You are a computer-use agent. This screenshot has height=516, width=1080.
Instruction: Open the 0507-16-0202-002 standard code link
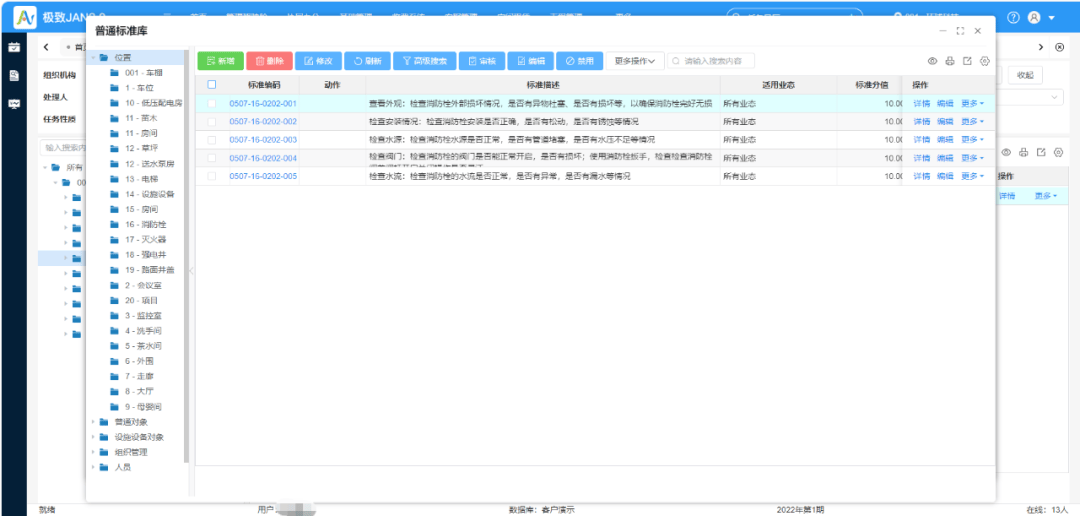point(263,121)
